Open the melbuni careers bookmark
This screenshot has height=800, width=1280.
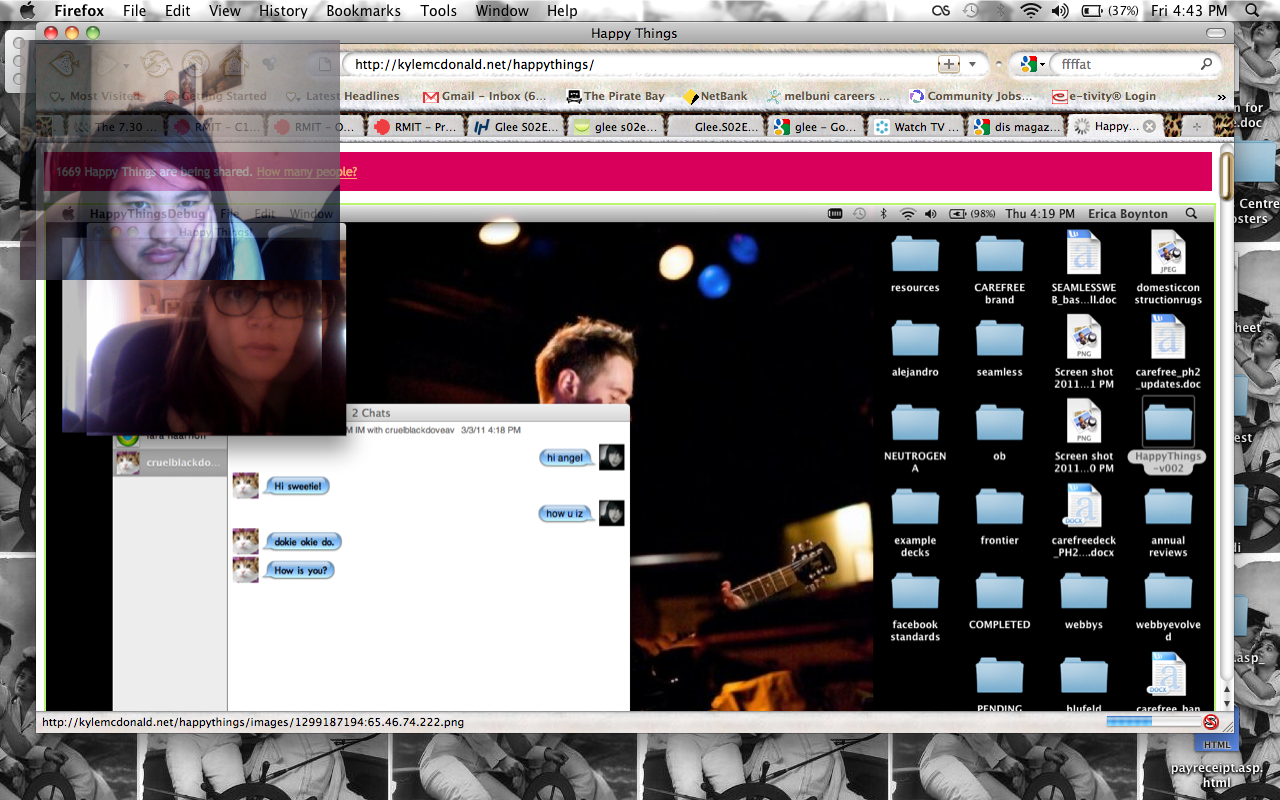(828, 96)
